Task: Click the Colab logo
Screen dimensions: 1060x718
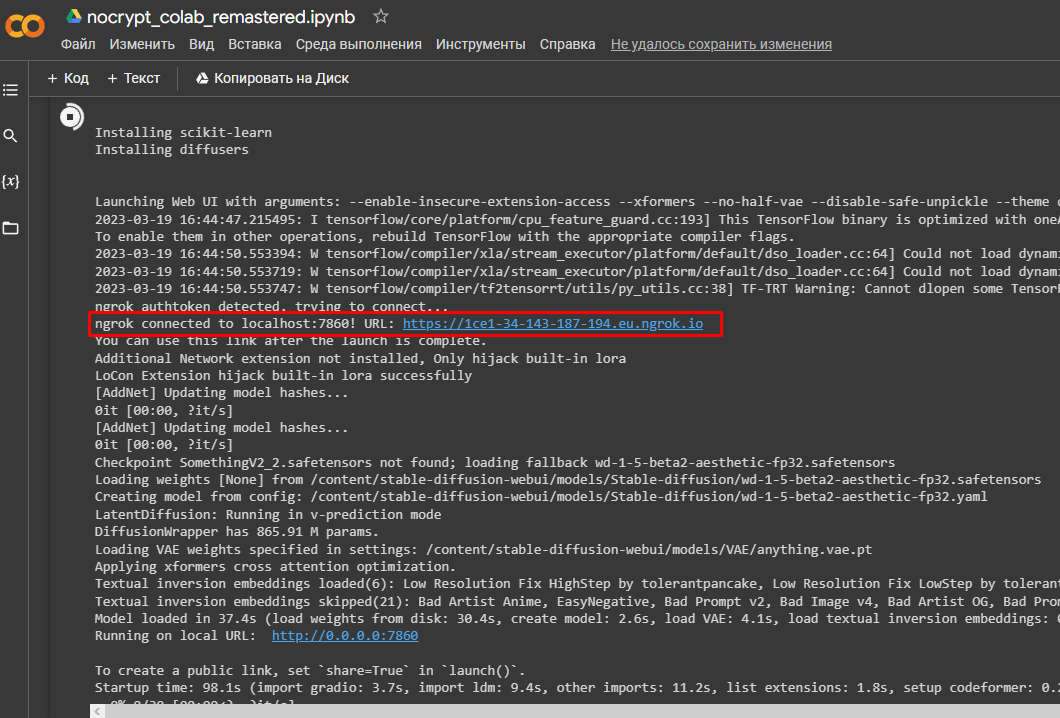Action: click(x=24, y=27)
